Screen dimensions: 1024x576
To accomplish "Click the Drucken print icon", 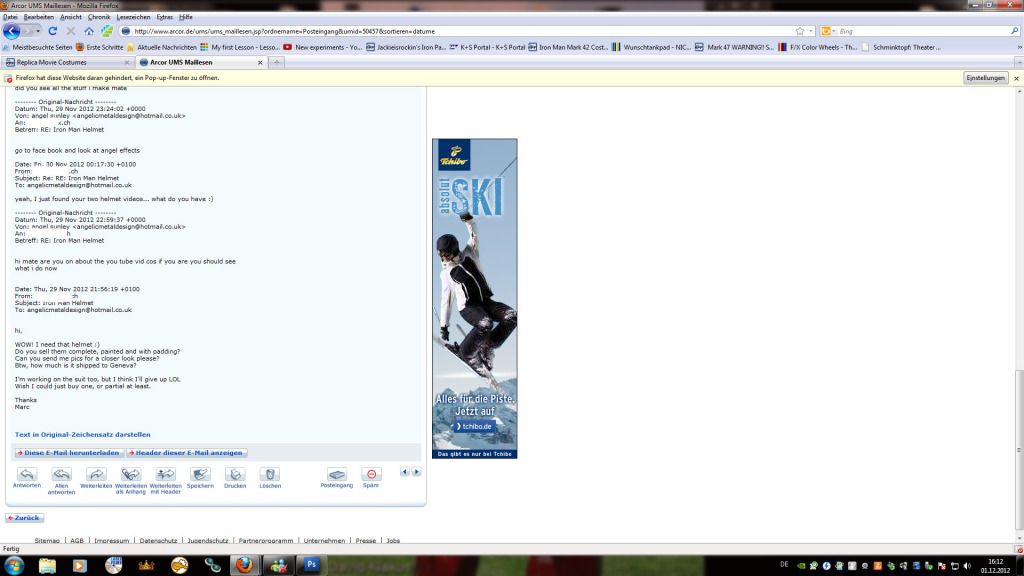I will point(235,474).
